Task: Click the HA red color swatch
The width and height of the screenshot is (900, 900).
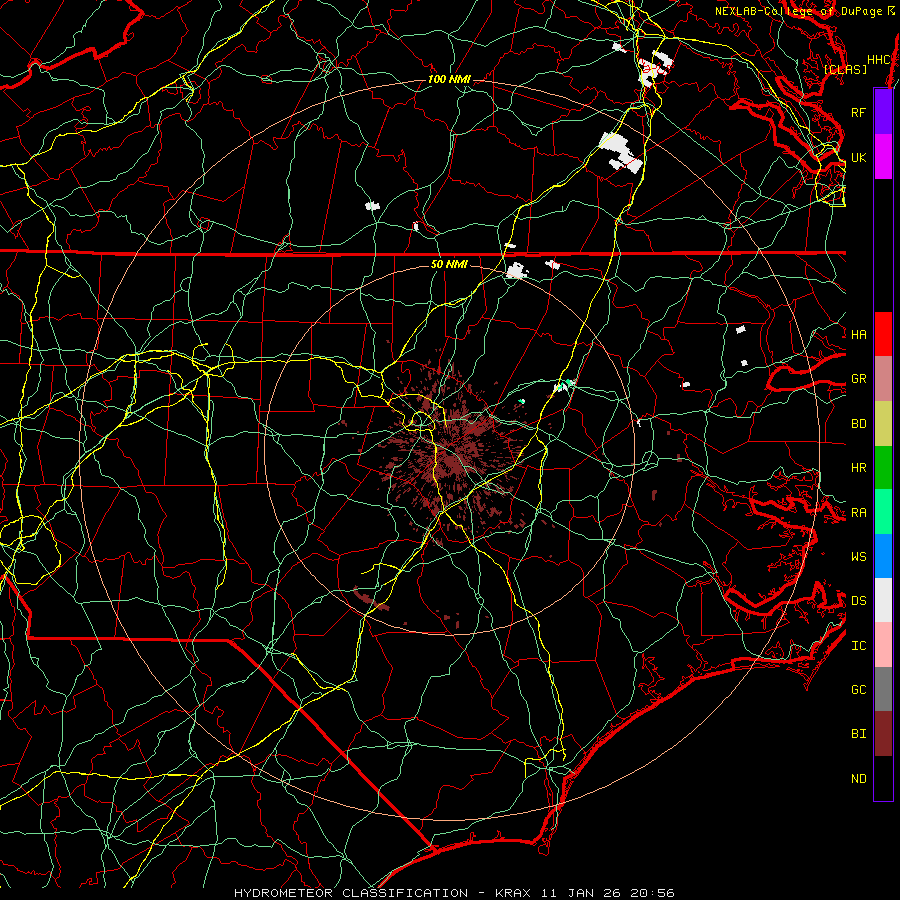Action: point(883,334)
